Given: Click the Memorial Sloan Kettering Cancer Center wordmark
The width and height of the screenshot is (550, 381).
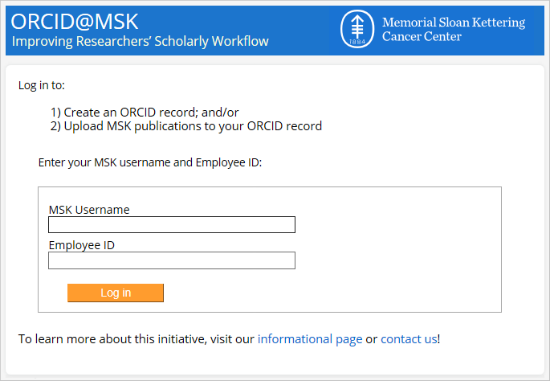Looking at the screenshot, I should pyautogui.click(x=454, y=29).
